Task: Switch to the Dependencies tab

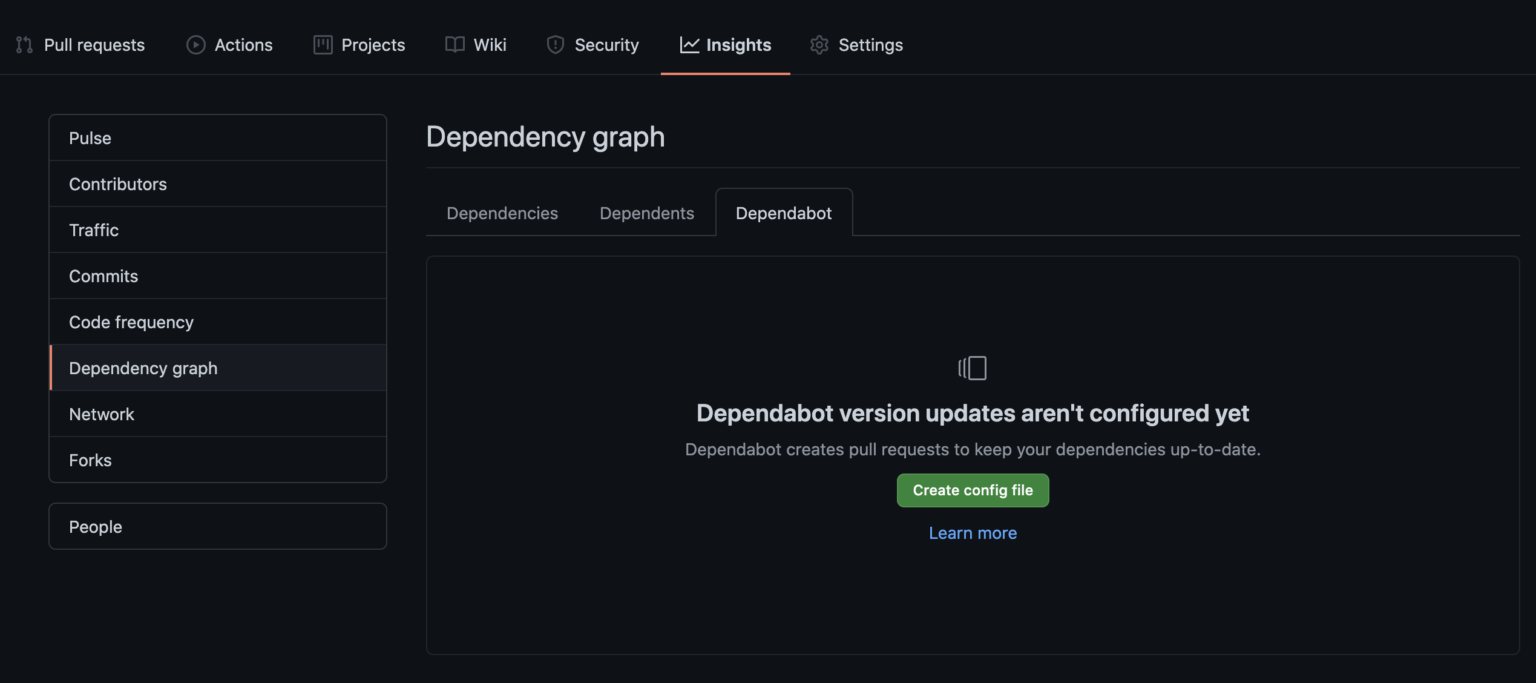Action: click(x=502, y=213)
